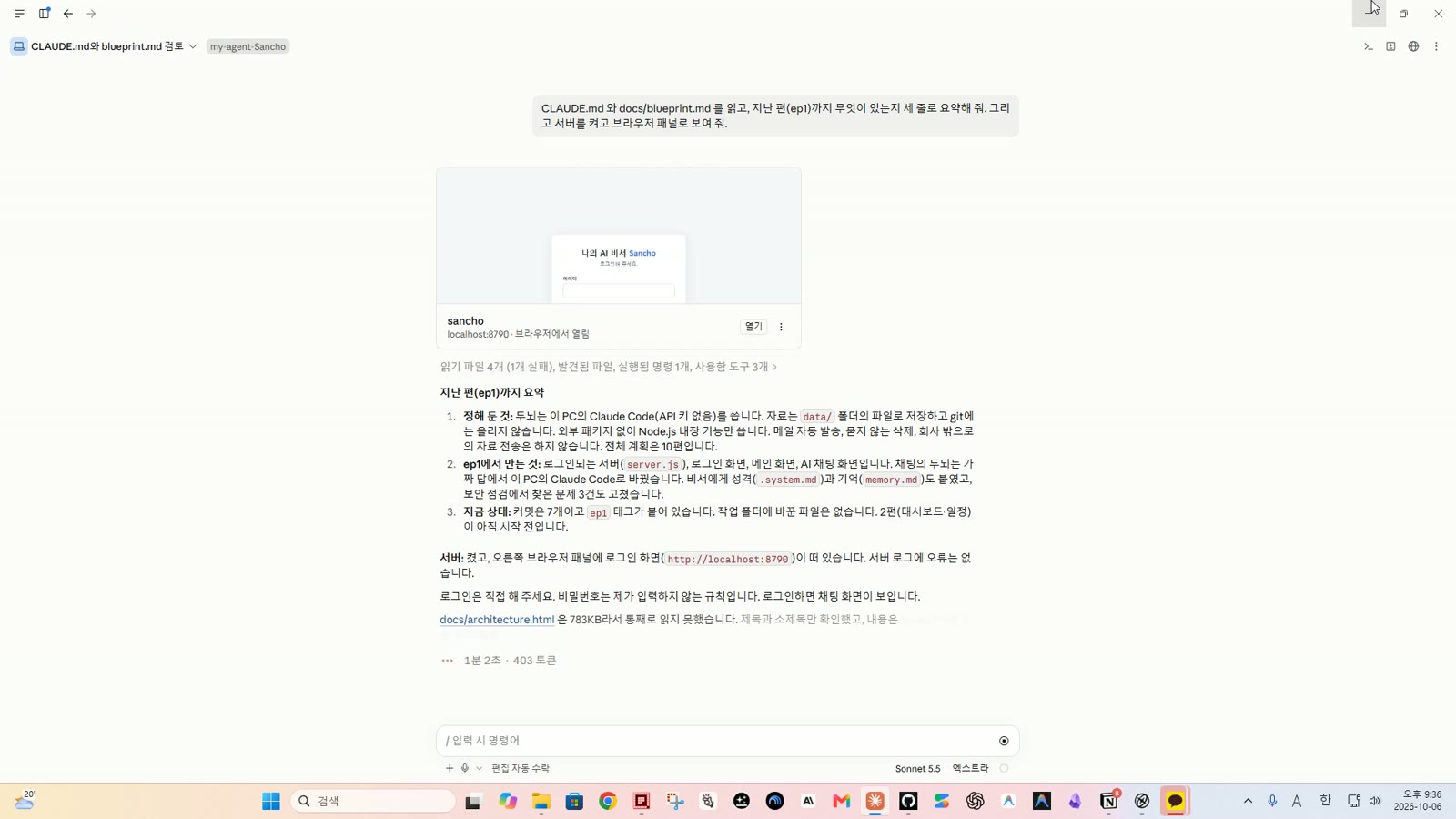This screenshot has height=819, width=1456.
Task: Click the Windows taskbar search box
Action: coord(373,801)
